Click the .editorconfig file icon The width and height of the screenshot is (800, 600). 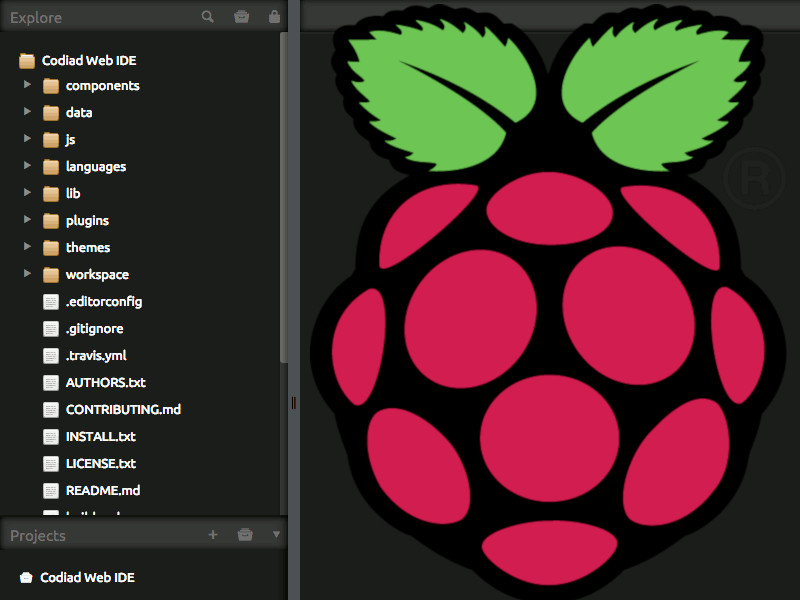51,302
